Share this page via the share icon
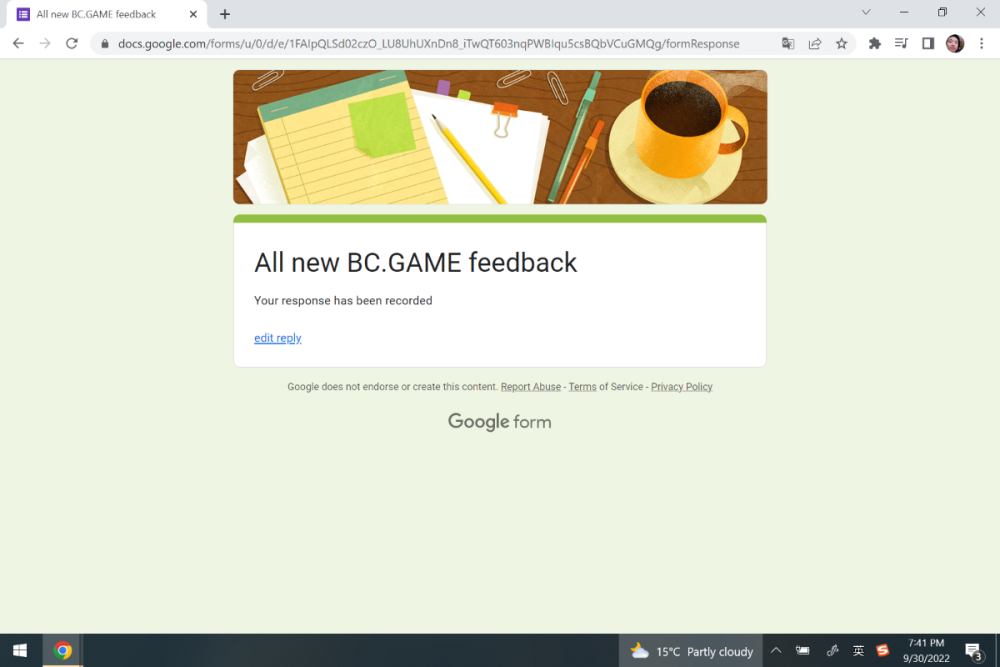The height and width of the screenshot is (667, 1000). (x=814, y=44)
